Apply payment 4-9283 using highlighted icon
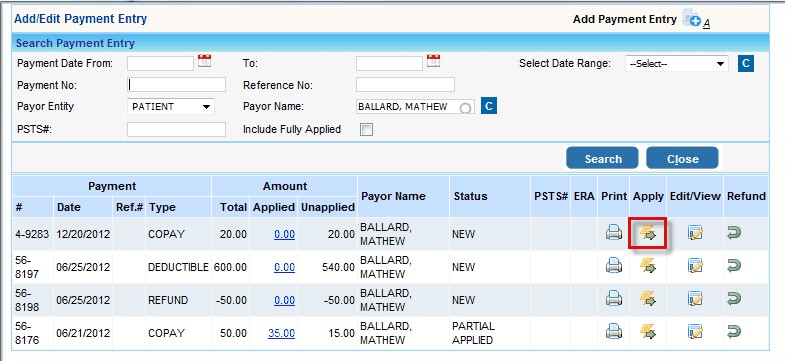 [x=648, y=233]
